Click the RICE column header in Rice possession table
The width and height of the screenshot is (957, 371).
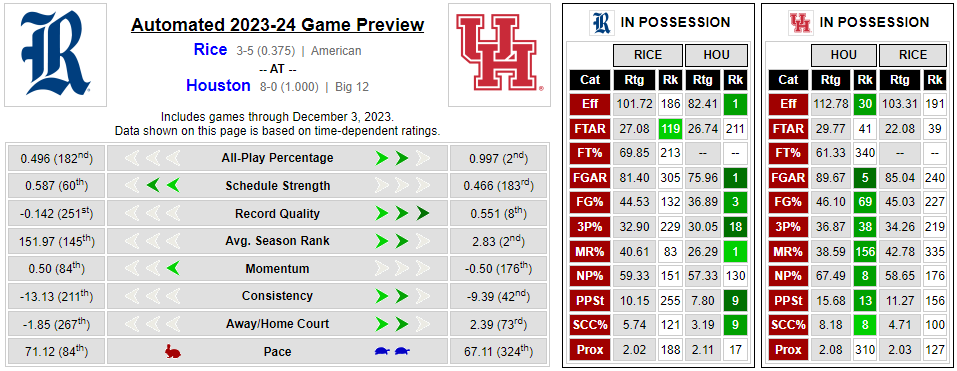(x=648, y=55)
